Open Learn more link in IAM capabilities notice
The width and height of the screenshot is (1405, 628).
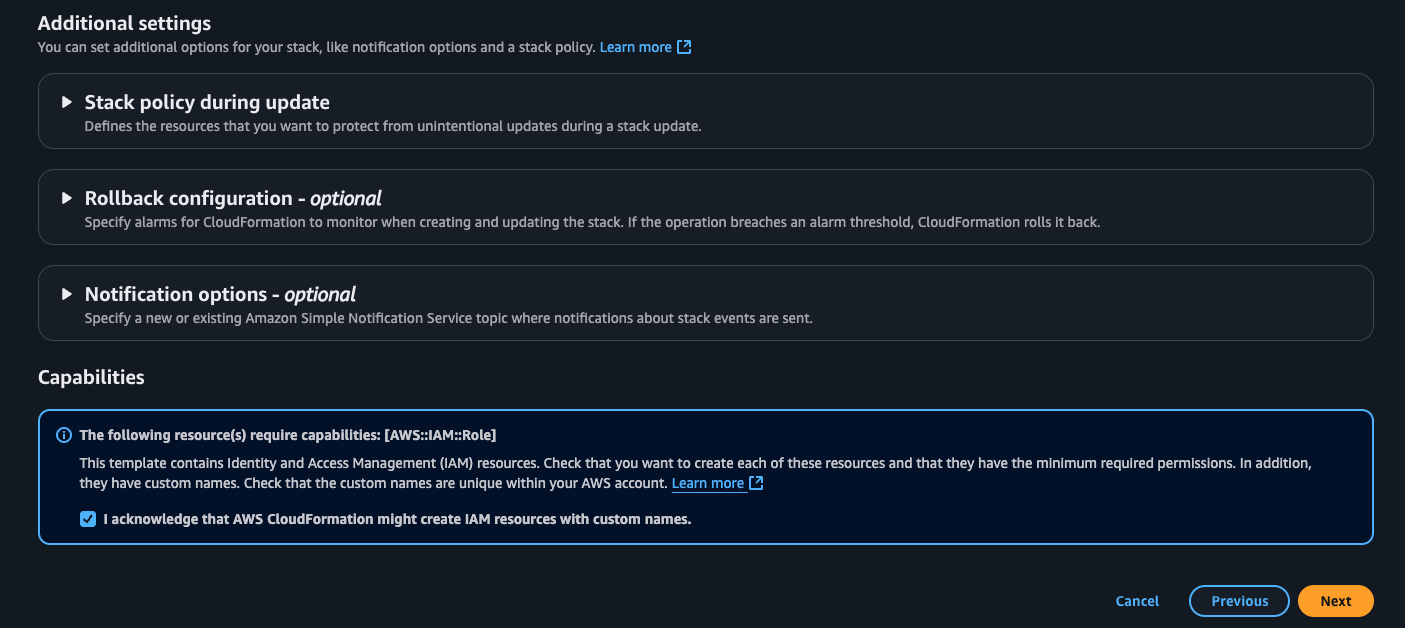point(707,484)
